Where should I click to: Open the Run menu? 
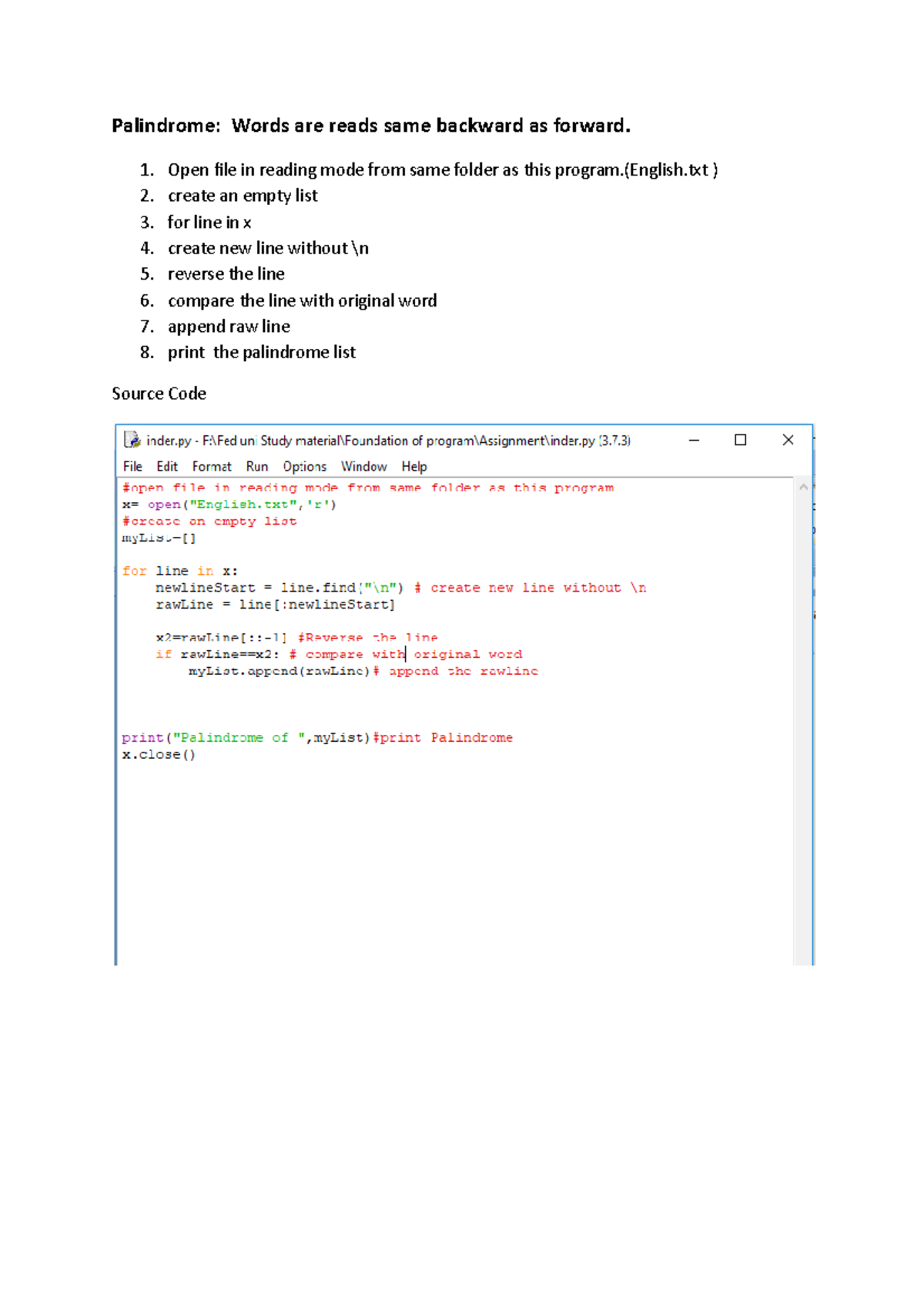click(257, 466)
